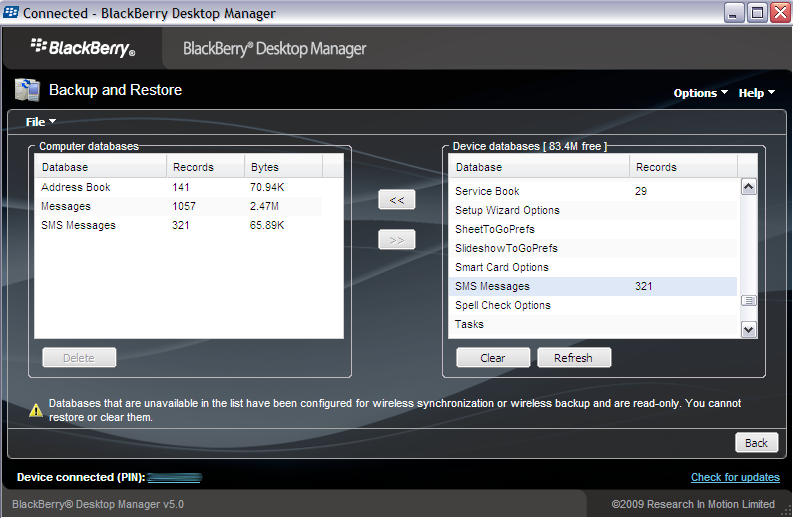Click the 29 records value for Service Book
Screen dimensions: 793x518
pos(641,191)
